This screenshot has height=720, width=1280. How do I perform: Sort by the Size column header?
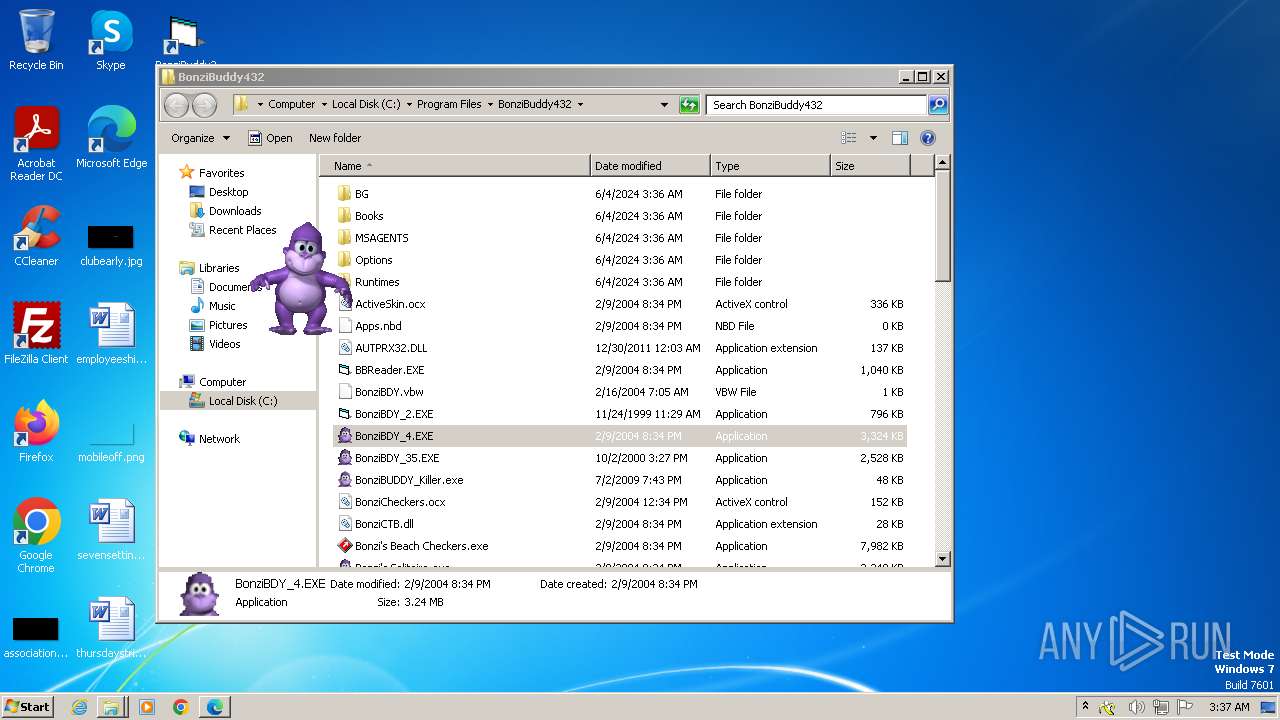tap(870, 166)
